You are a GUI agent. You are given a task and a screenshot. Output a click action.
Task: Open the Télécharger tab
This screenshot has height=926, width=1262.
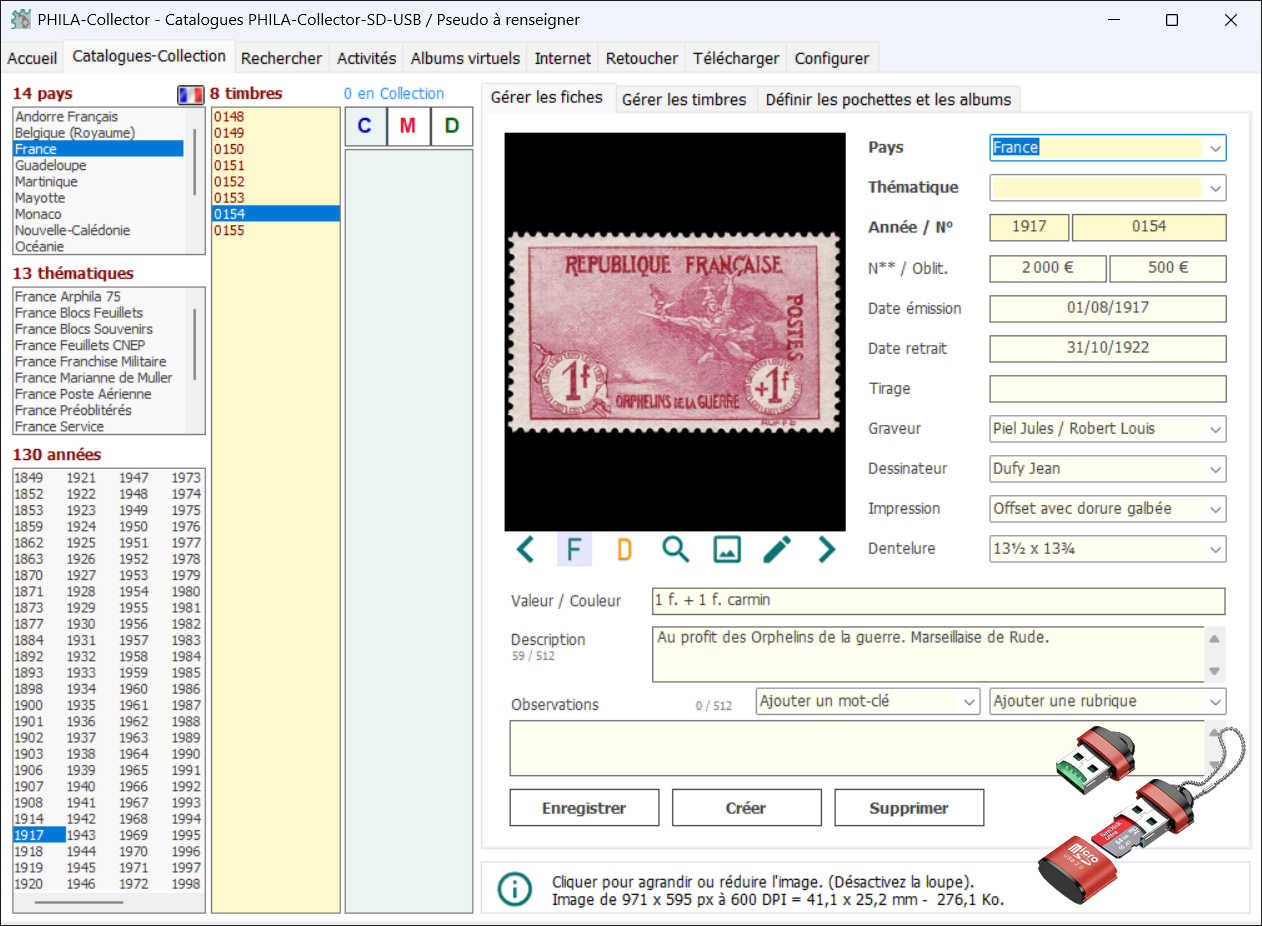[736, 58]
